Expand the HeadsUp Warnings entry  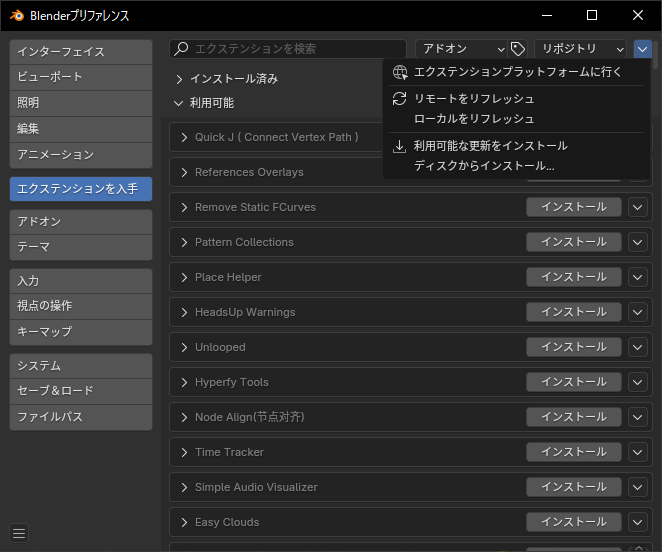pyautogui.click(x=184, y=313)
